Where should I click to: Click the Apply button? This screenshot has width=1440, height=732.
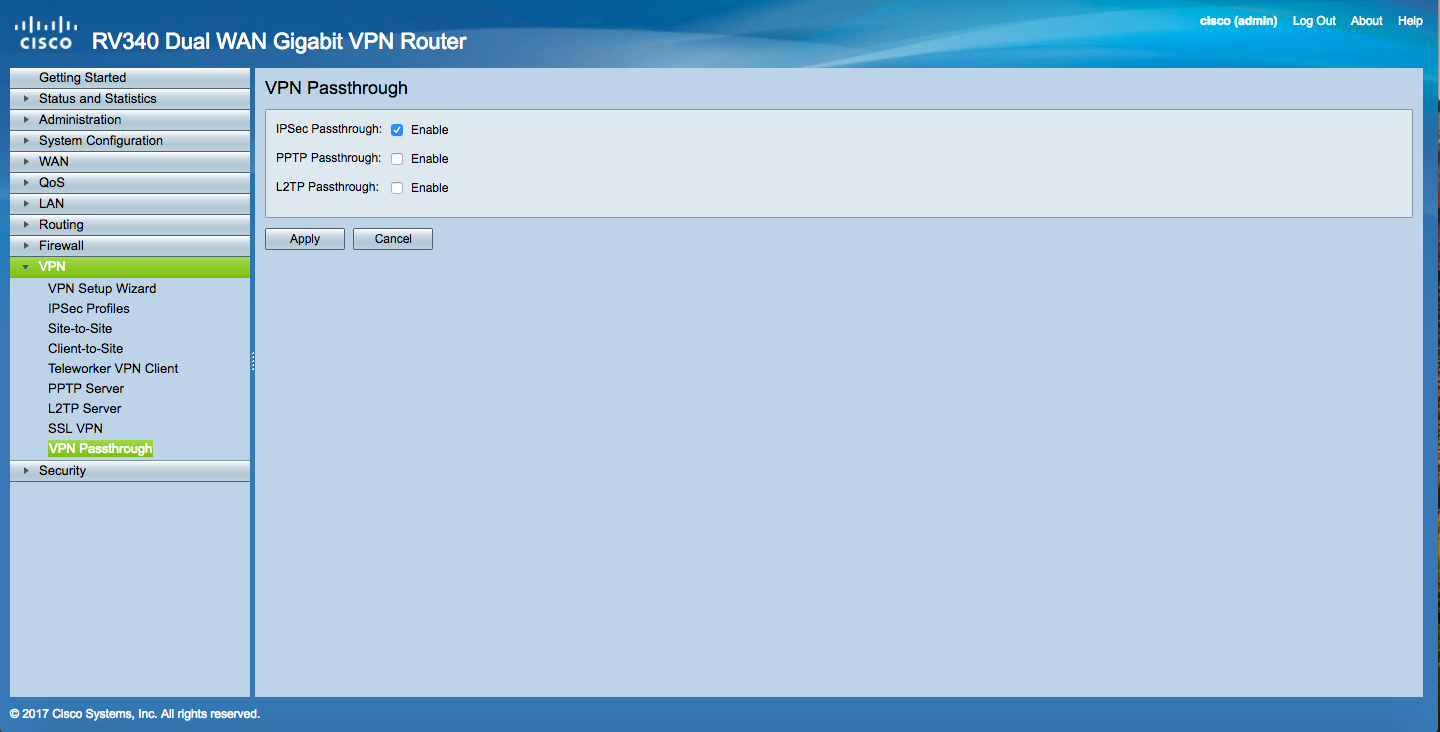pyautogui.click(x=305, y=239)
